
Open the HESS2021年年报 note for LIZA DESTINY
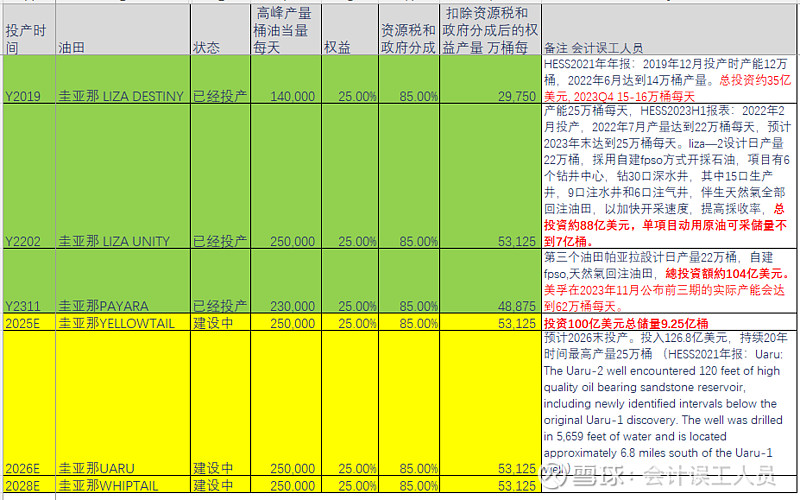pyautogui.click(x=669, y=80)
